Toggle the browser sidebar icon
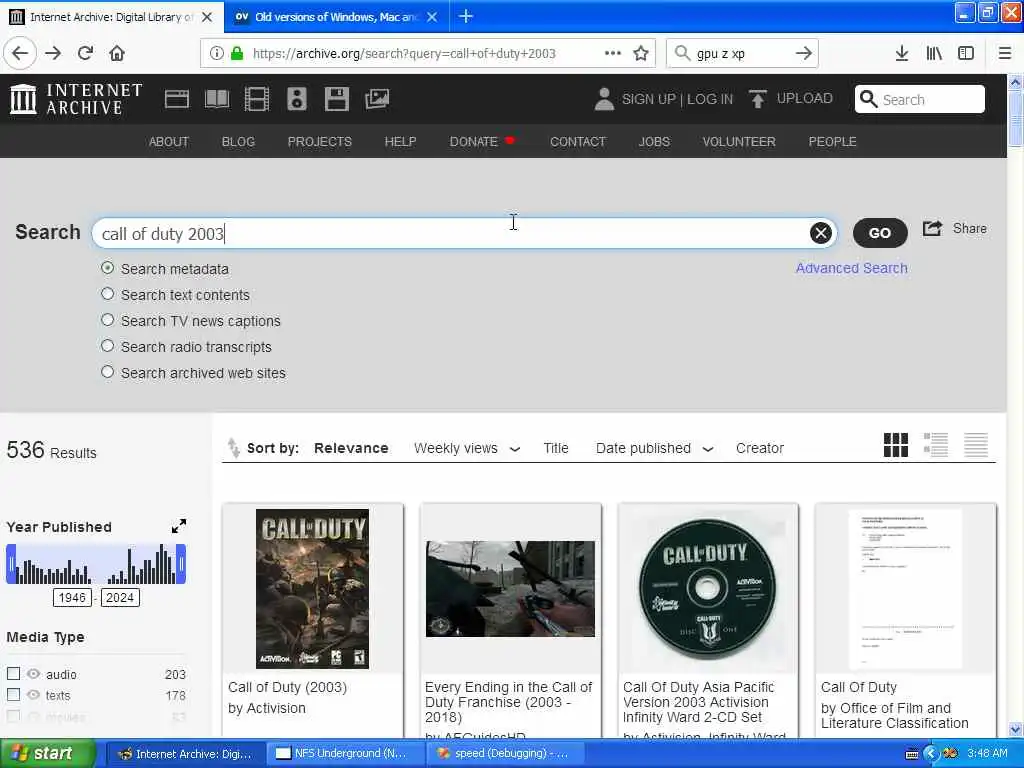This screenshot has height=768, width=1024. [x=966, y=54]
